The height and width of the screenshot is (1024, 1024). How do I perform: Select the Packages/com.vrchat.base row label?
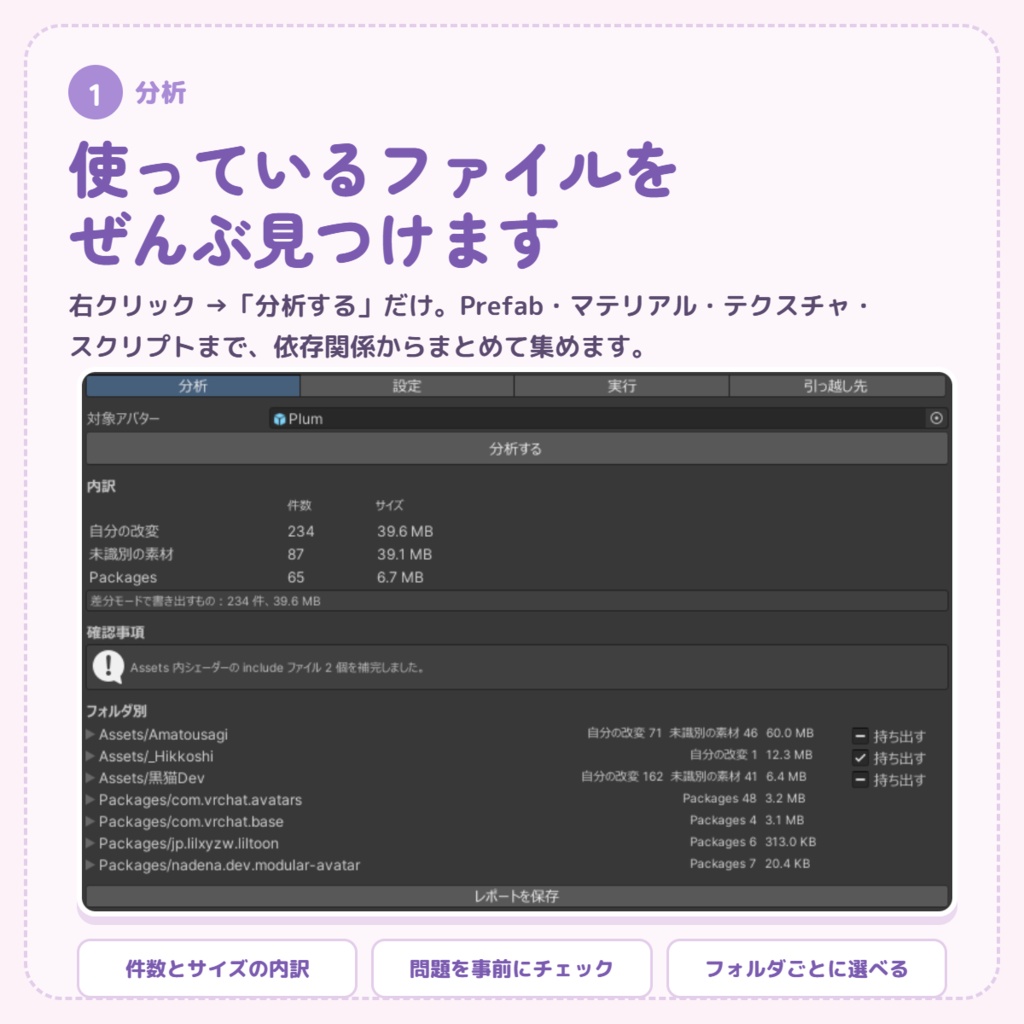pyautogui.click(x=191, y=822)
